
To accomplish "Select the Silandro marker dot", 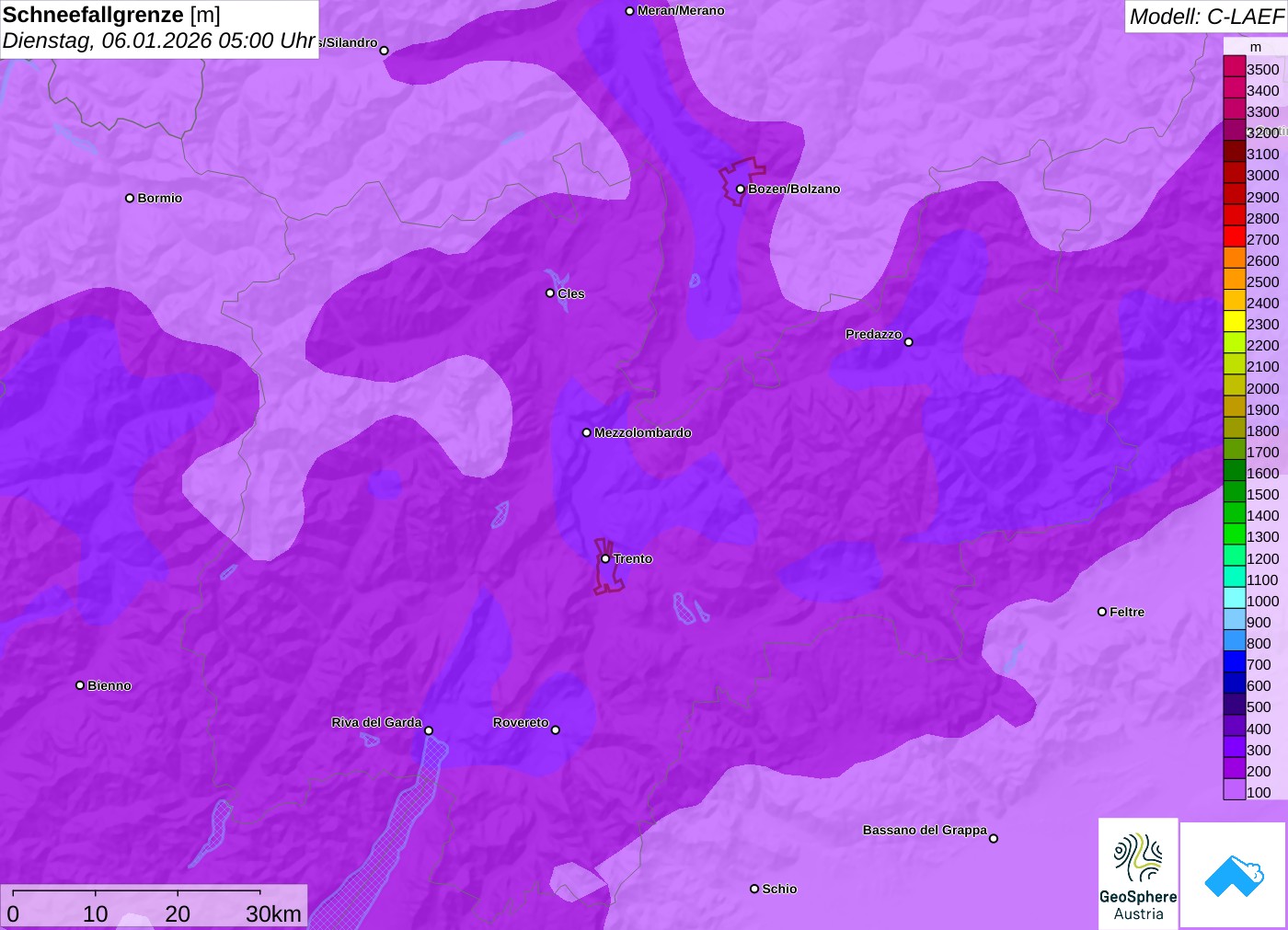I will 385,51.
